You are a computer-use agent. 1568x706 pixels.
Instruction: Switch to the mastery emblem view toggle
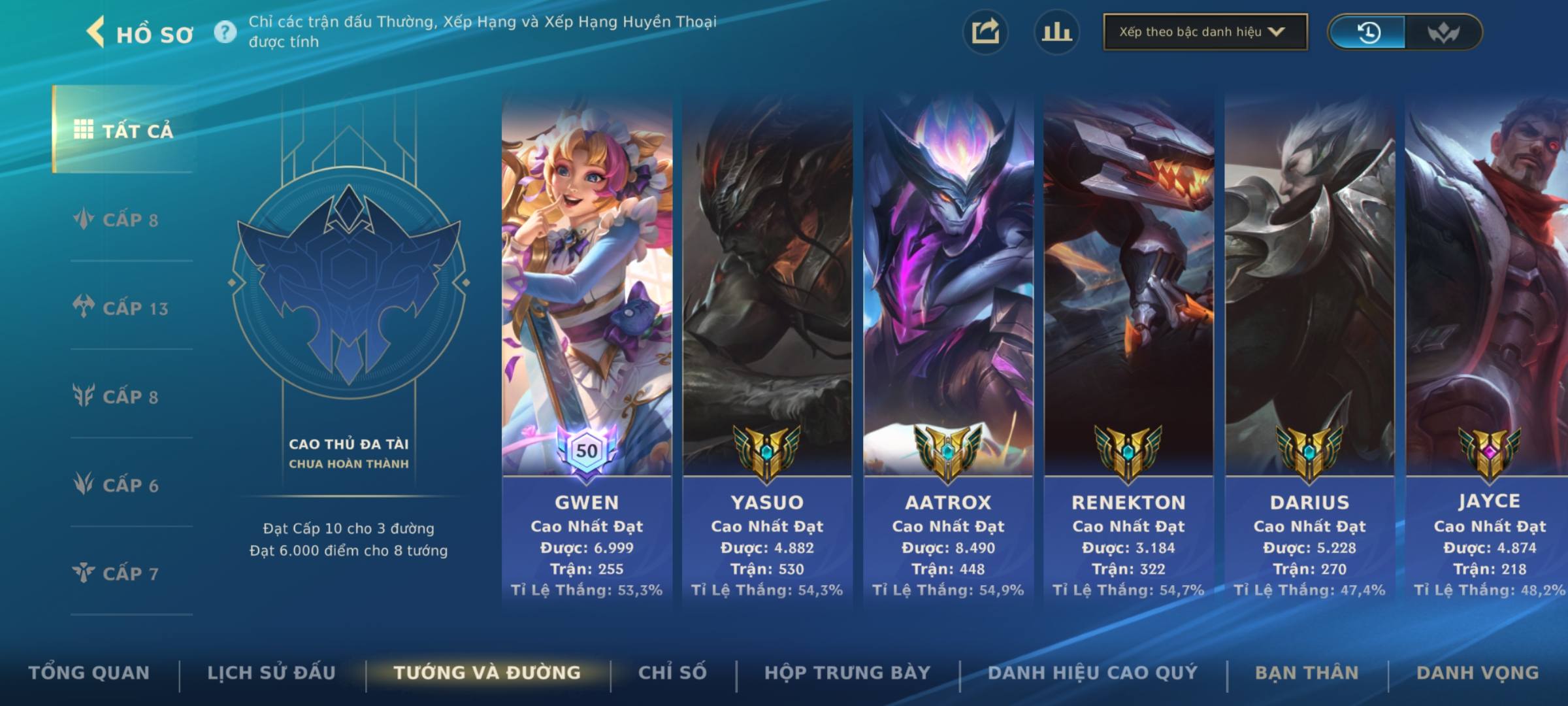click(1443, 32)
